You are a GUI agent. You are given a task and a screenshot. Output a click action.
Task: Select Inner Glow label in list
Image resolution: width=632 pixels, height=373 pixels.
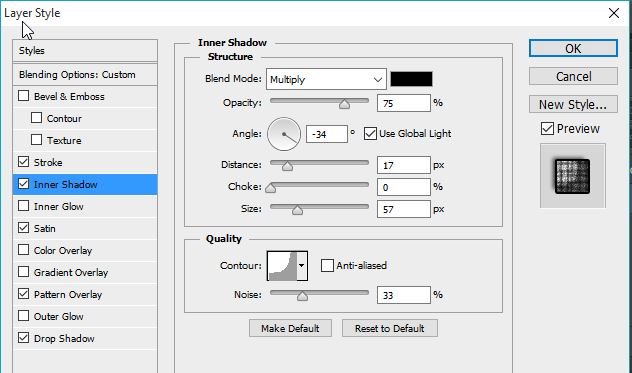click(58, 206)
